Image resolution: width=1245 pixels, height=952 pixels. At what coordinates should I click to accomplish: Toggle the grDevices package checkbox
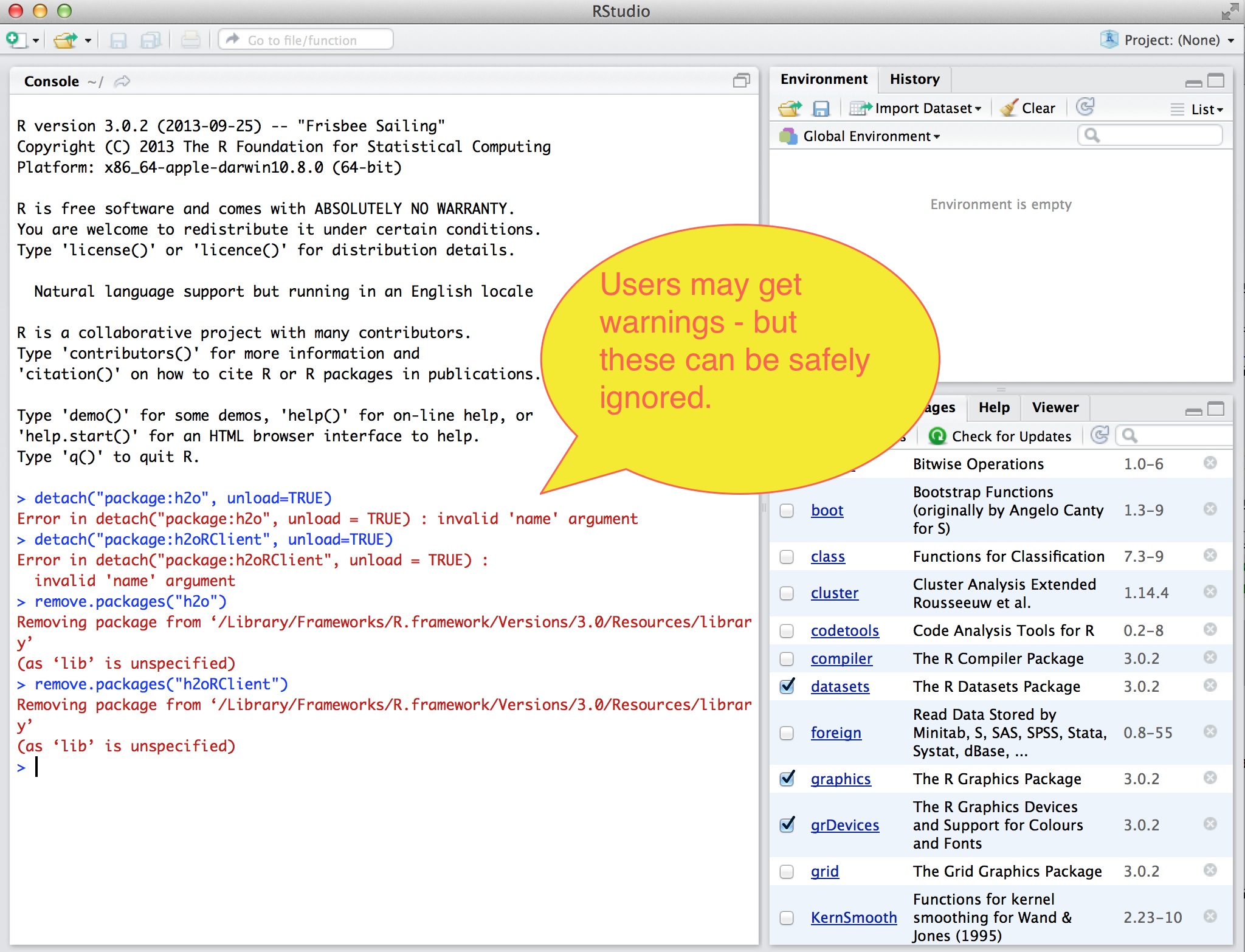(787, 825)
